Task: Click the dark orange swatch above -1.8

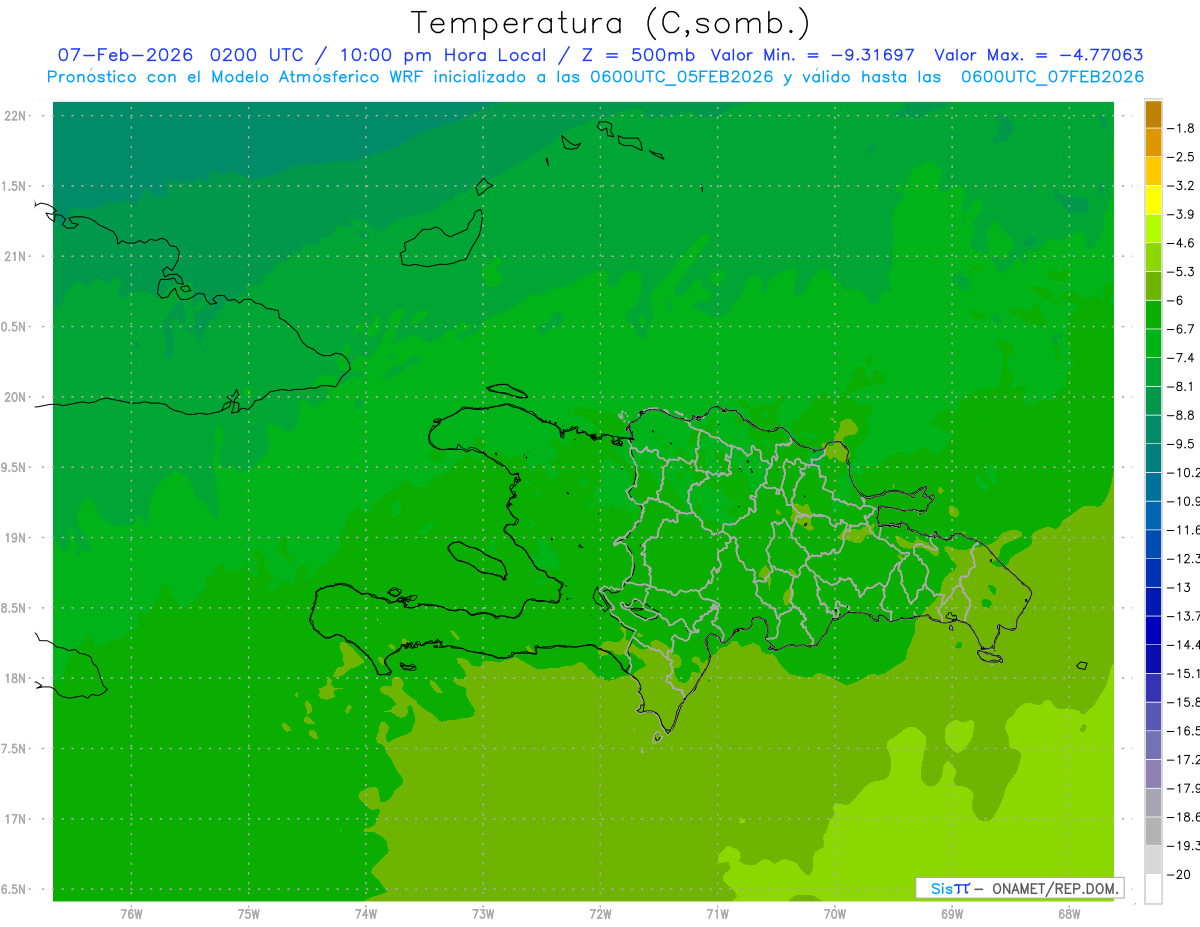Action: click(1153, 114)
